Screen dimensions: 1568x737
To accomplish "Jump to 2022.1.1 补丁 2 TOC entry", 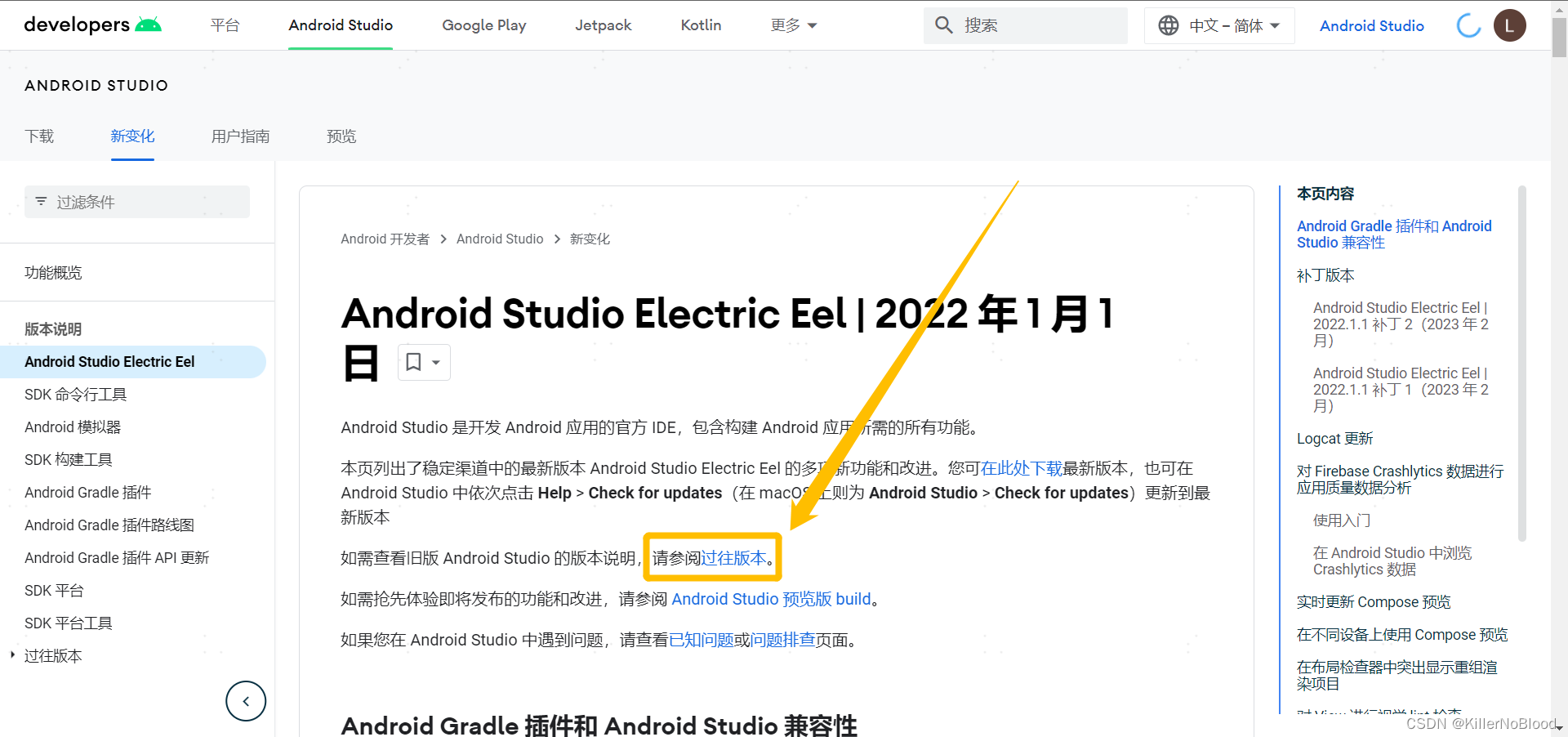I will [1401, 324].
